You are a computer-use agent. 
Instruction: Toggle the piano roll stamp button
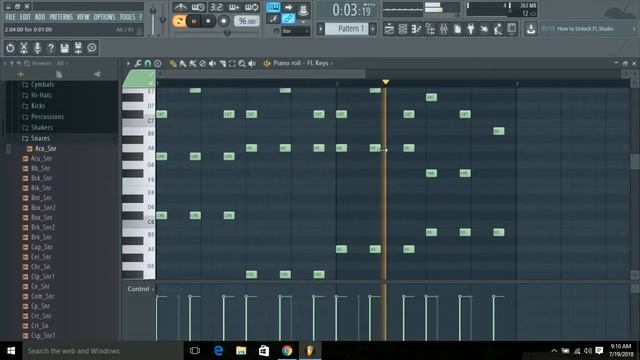[x=158, y=63]
